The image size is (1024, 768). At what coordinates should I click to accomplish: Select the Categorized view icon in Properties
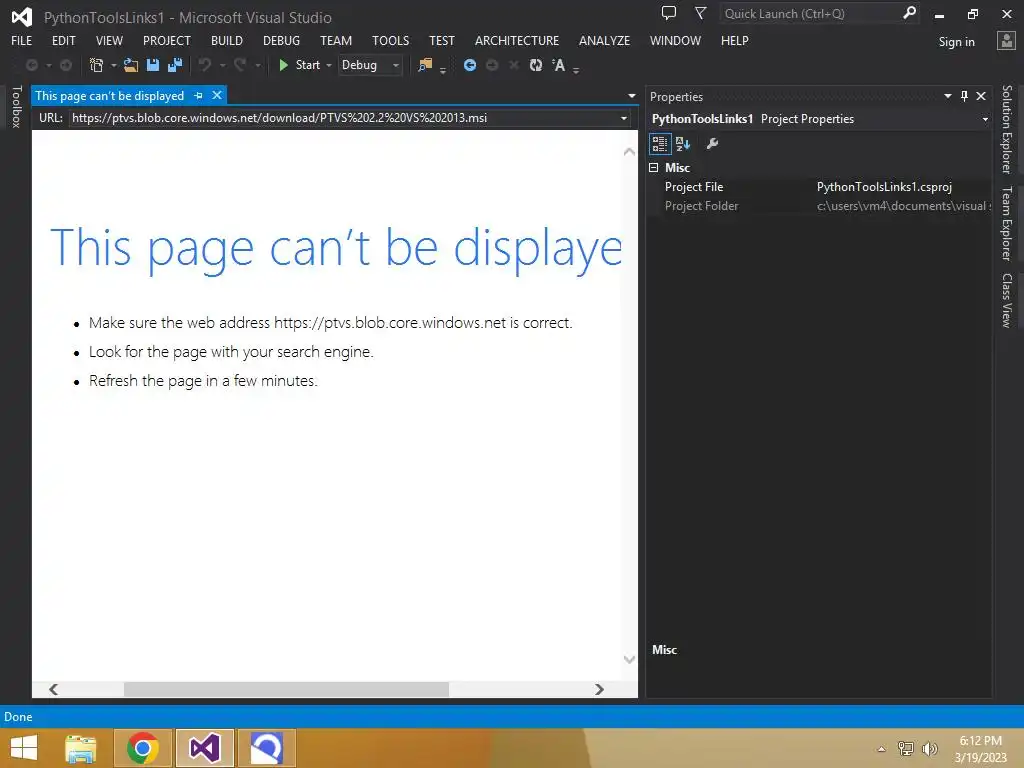(660, 144)
